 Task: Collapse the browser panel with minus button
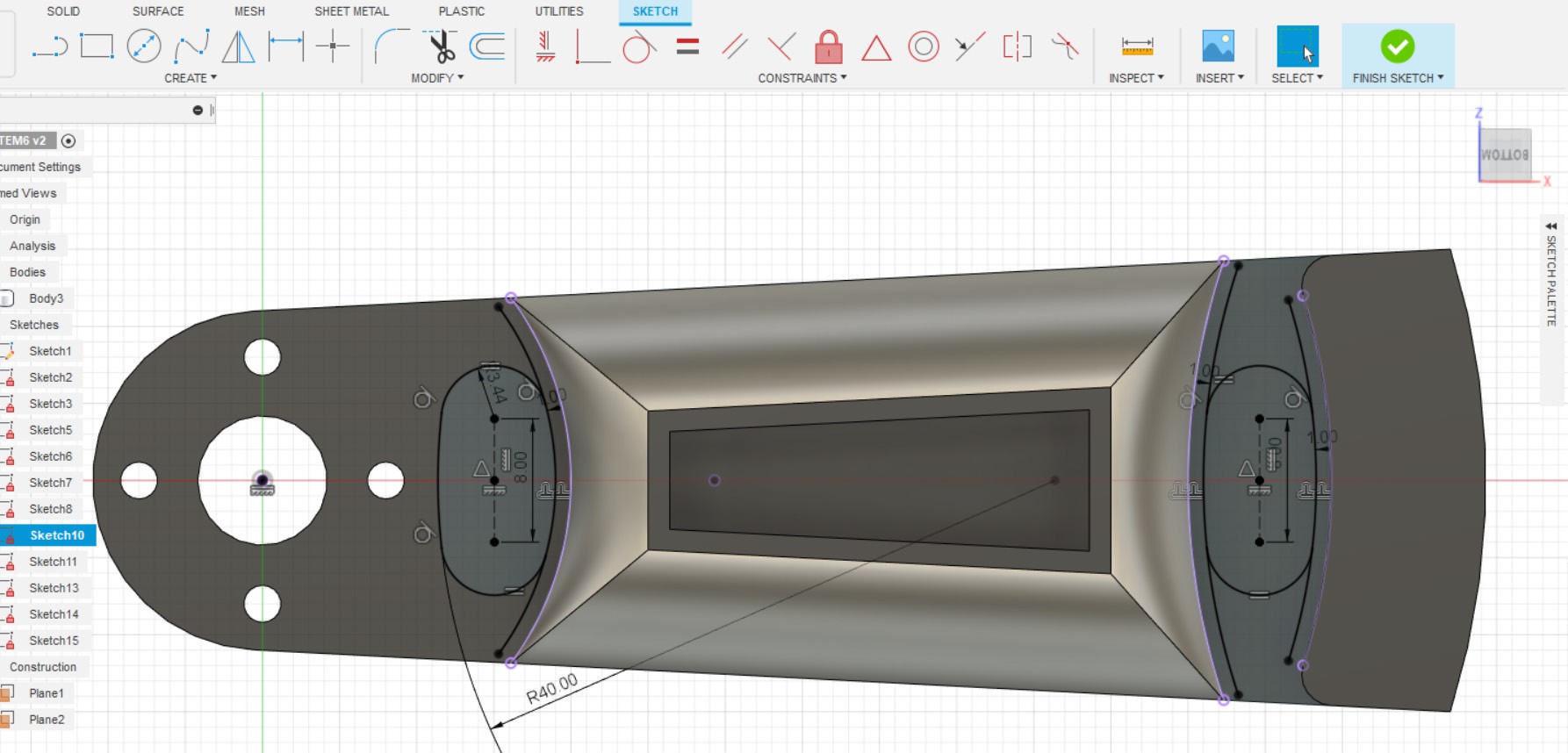[198, 110]
